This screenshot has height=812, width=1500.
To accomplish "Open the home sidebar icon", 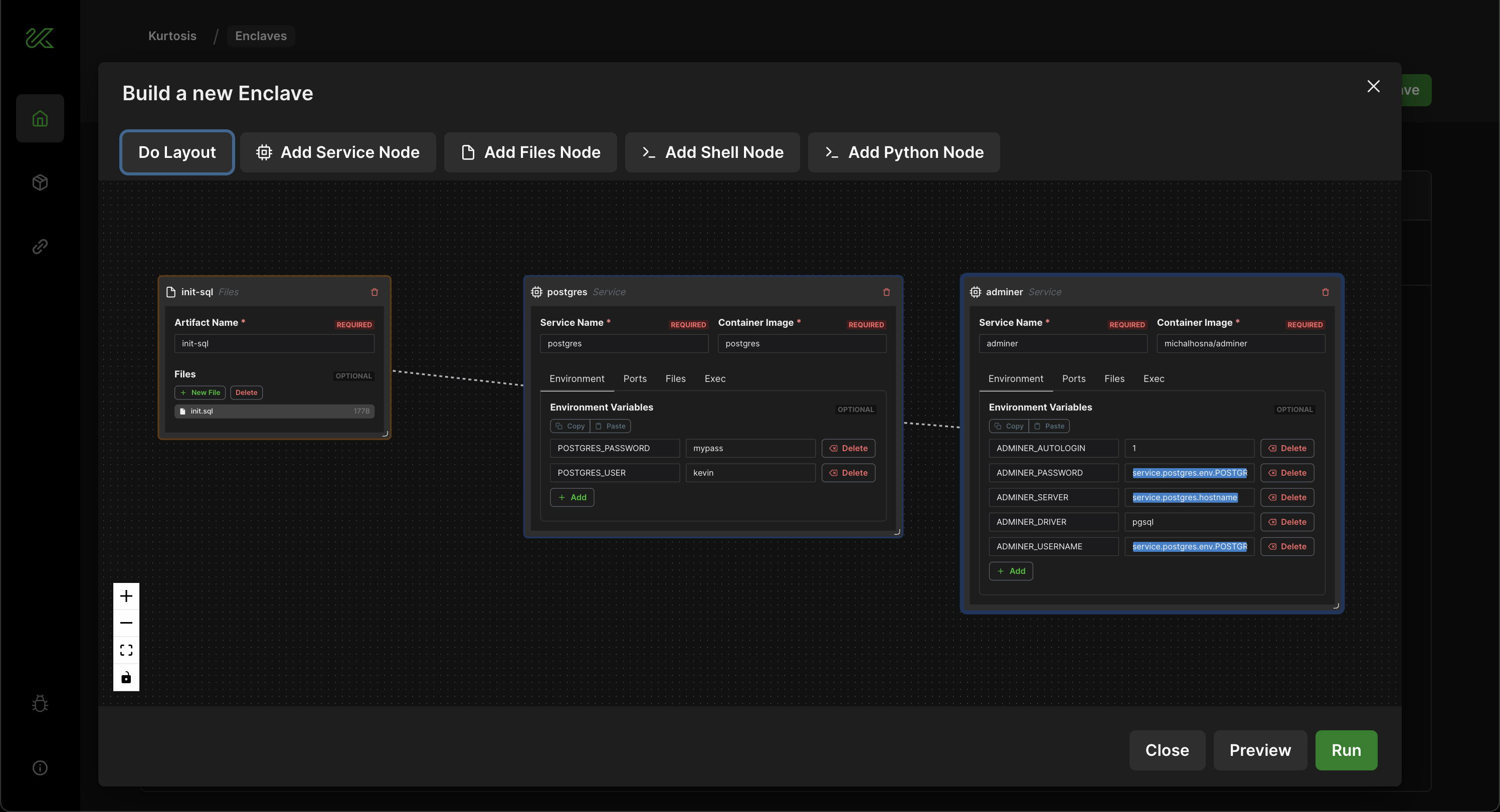I will pos(40,119).
